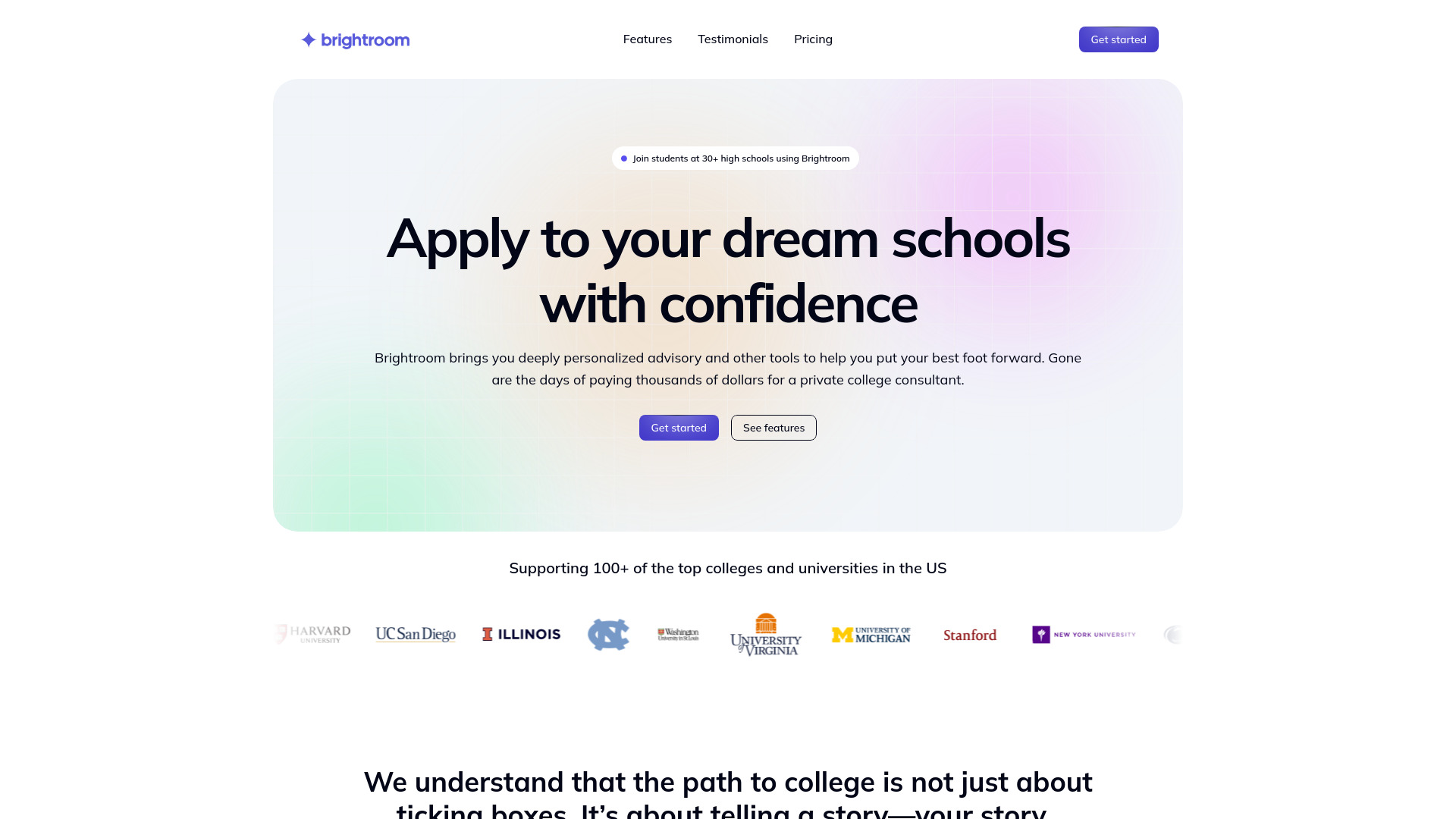Click the Features navigation link
This screenshot has width=1456, height=819.
[x=648, y=39]
